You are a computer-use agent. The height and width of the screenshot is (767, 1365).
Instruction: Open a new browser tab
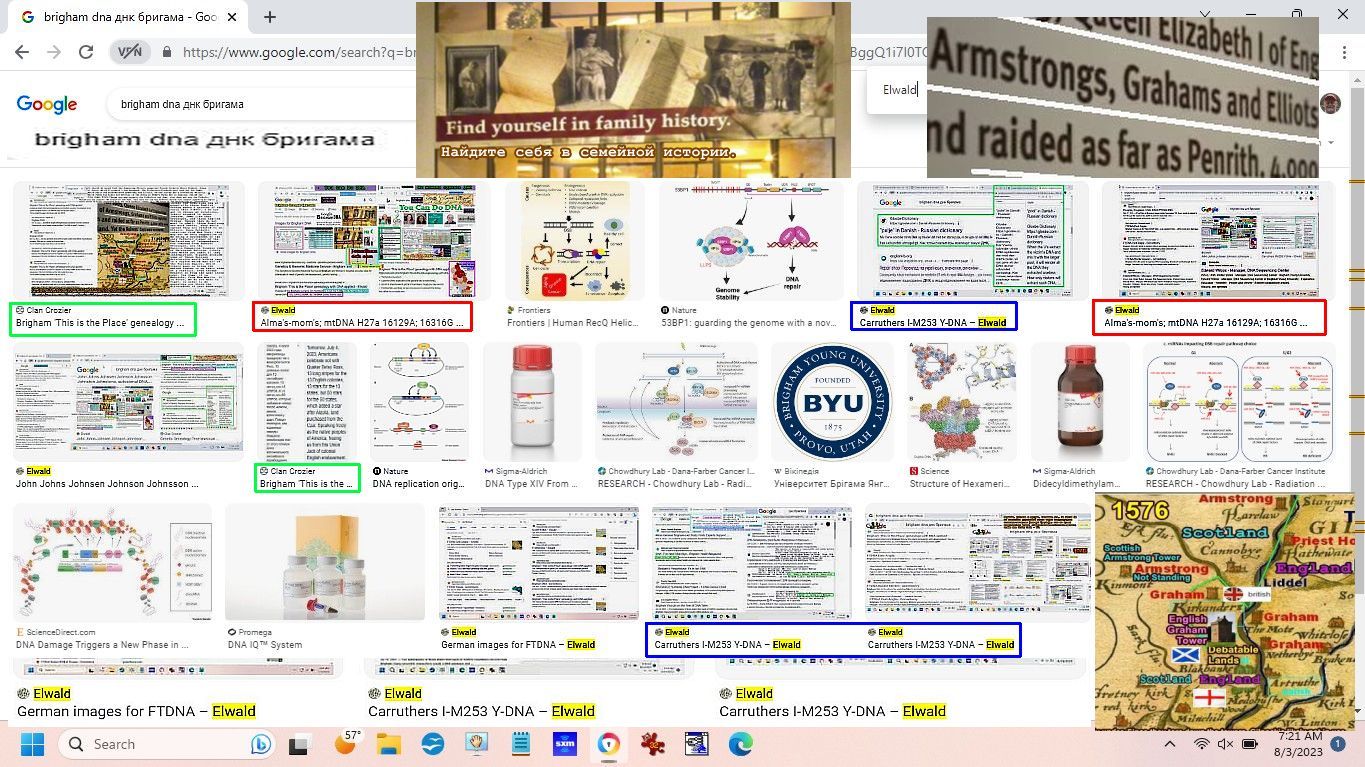pos(270,17)
